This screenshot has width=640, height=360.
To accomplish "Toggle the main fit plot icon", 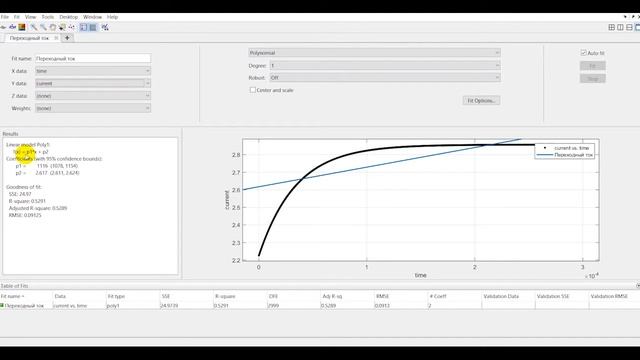I will (x=3, y=27).
